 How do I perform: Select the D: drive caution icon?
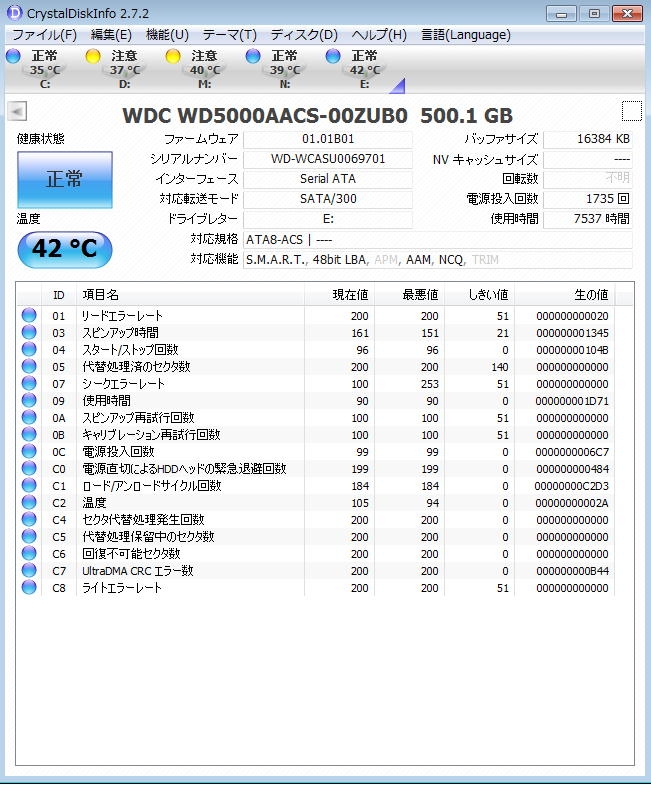(93, 56)
